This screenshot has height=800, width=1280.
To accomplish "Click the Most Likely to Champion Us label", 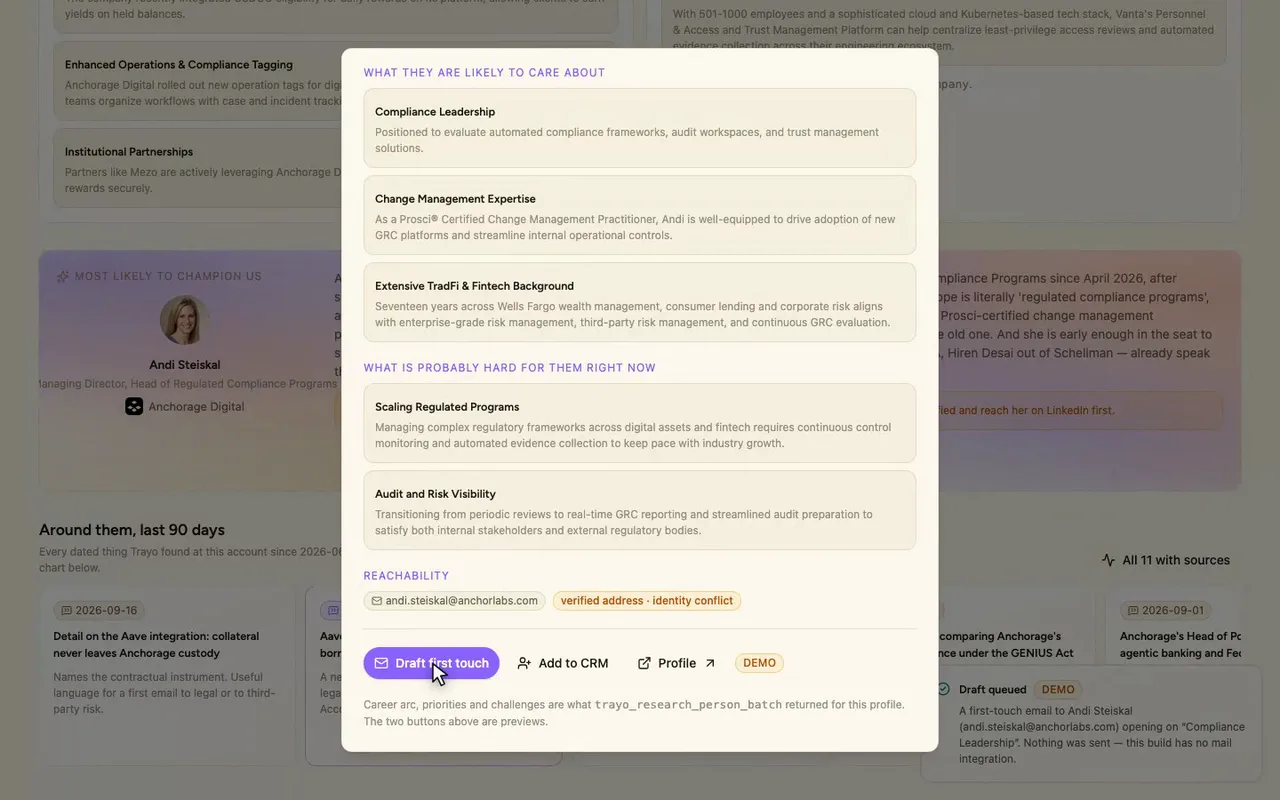I will point(168,276).
